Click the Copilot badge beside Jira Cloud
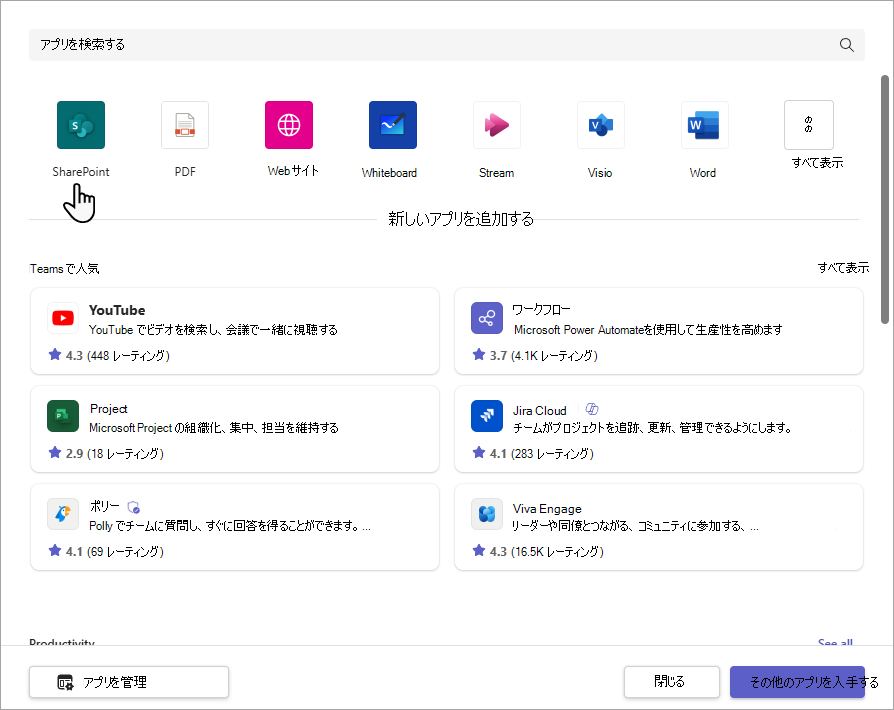The width and height of the screenshot is (894, 710). (592, 409)
